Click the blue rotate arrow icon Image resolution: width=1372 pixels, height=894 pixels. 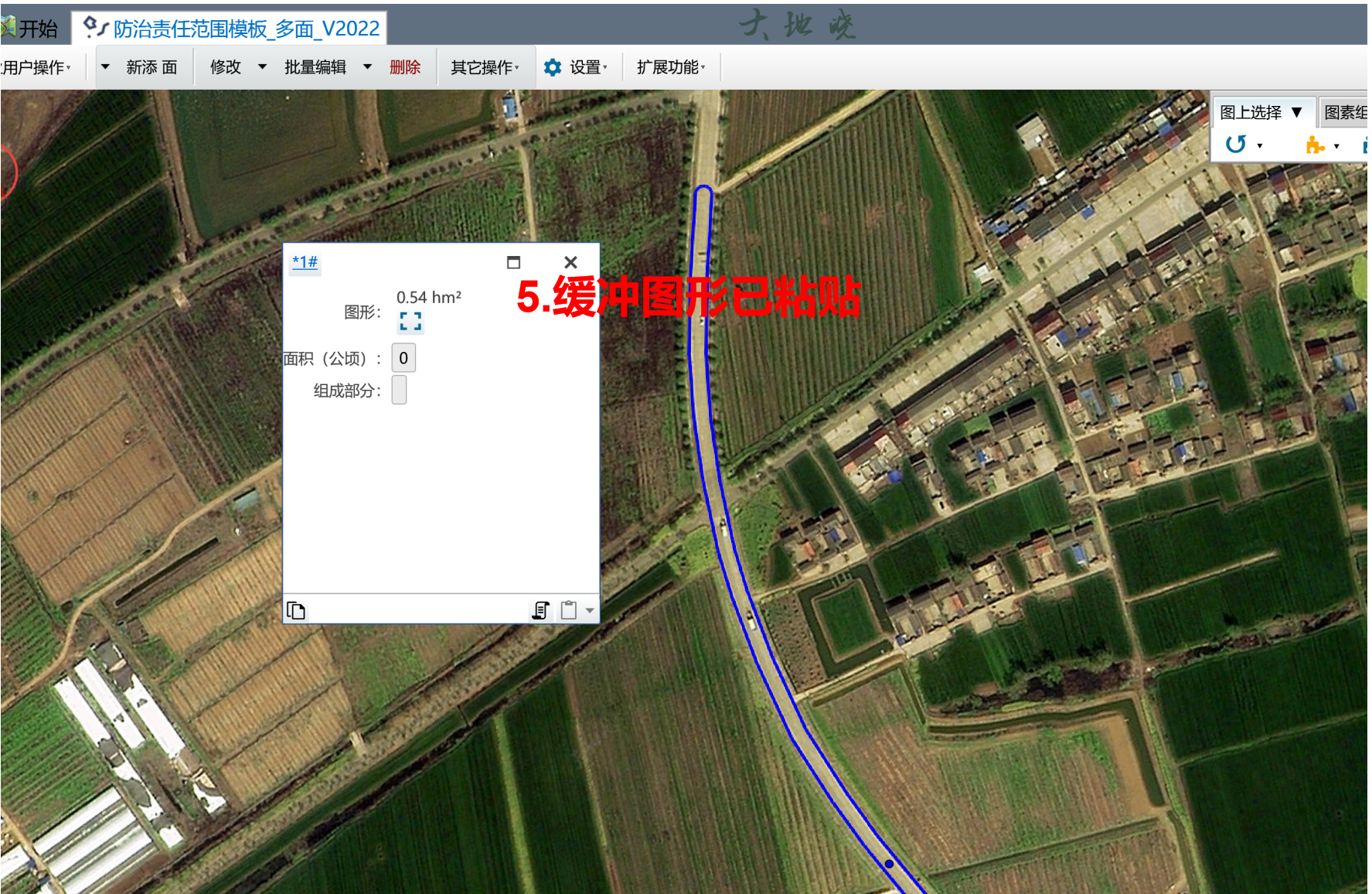[x=1236, y=145]
